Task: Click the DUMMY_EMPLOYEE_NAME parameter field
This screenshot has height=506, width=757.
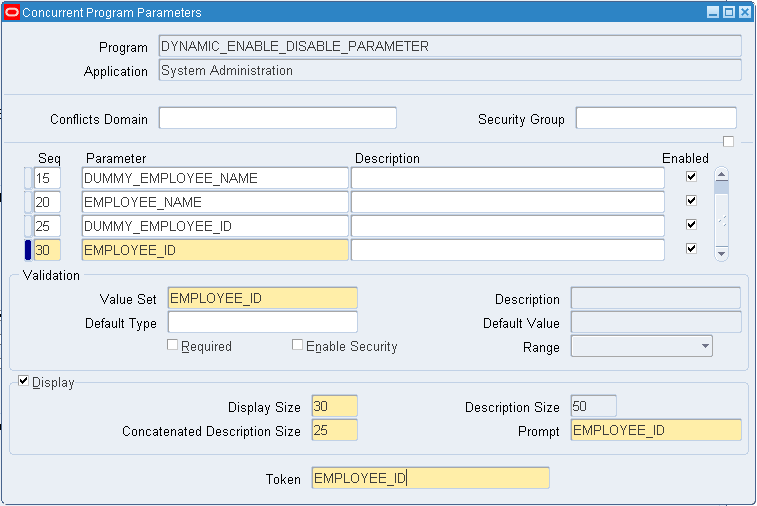Action: pyautogui.click(x=215, y=178)
